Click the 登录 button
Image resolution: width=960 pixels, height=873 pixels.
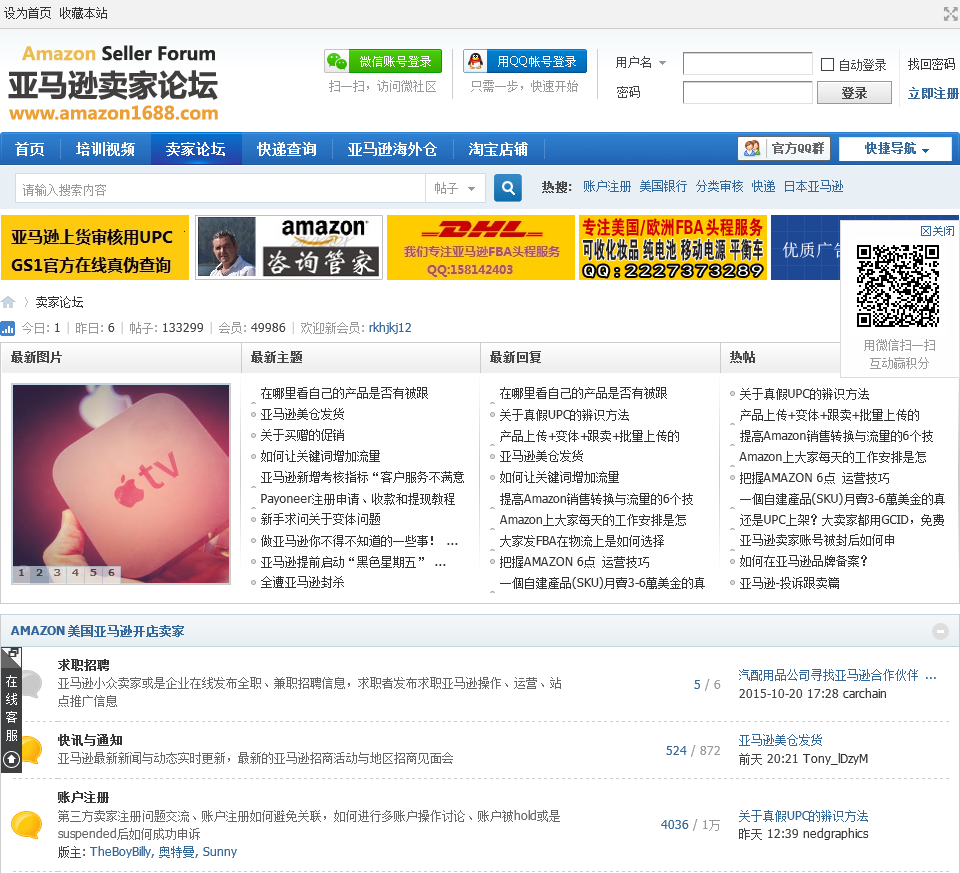(x=854, y=92)
